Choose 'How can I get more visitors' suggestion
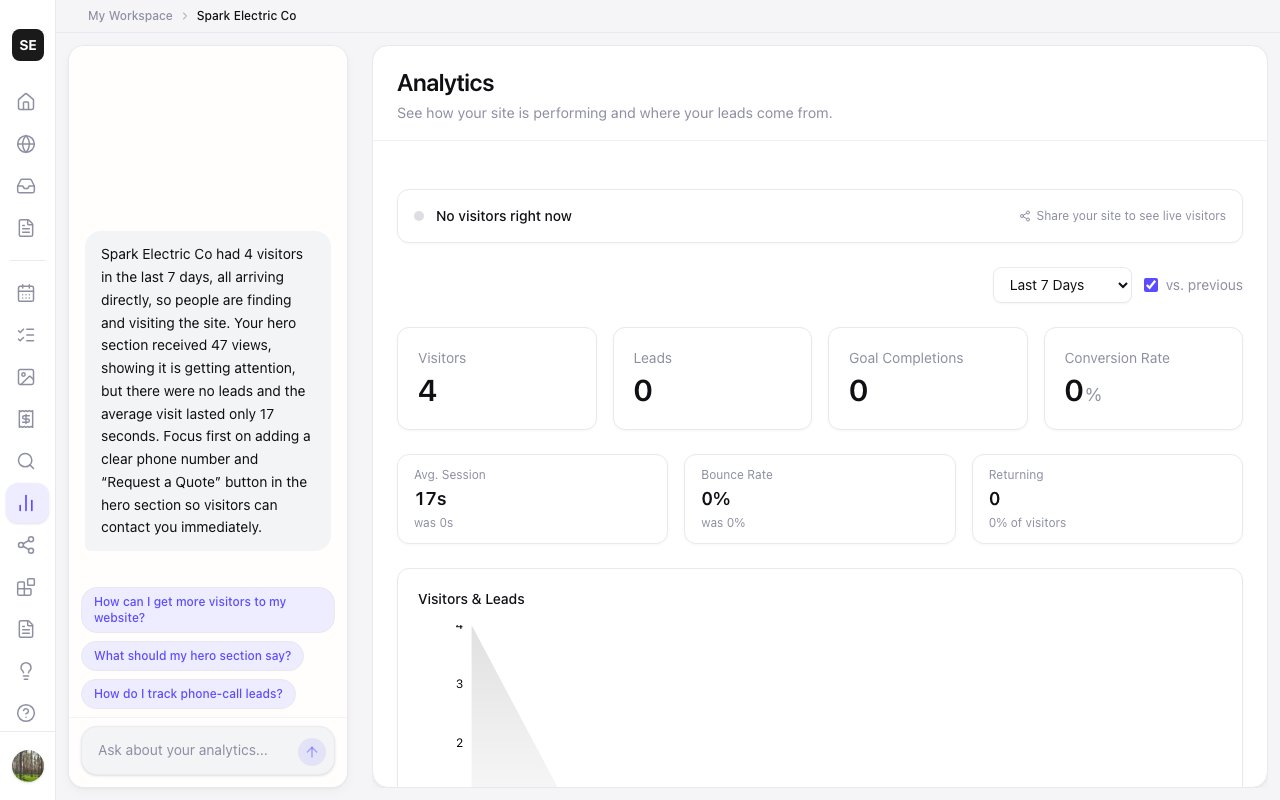 [x=207, y=610]
